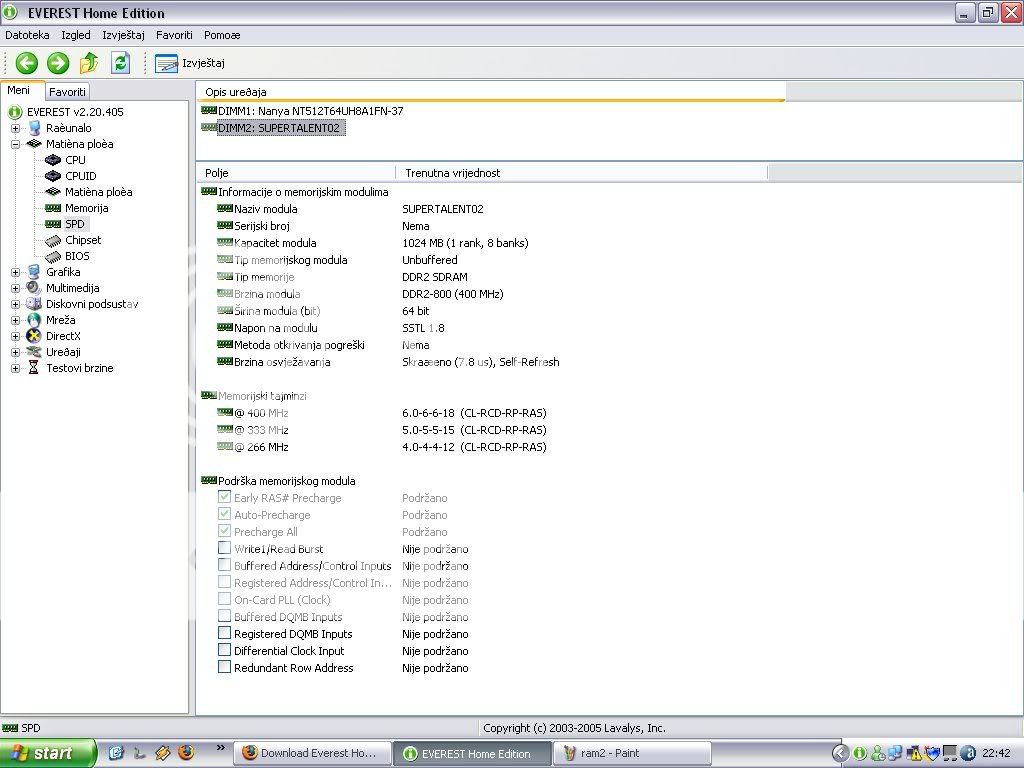Open the Izvještaj menu in menu bar
The image size is (1024, 768).
tap(123, 35)
